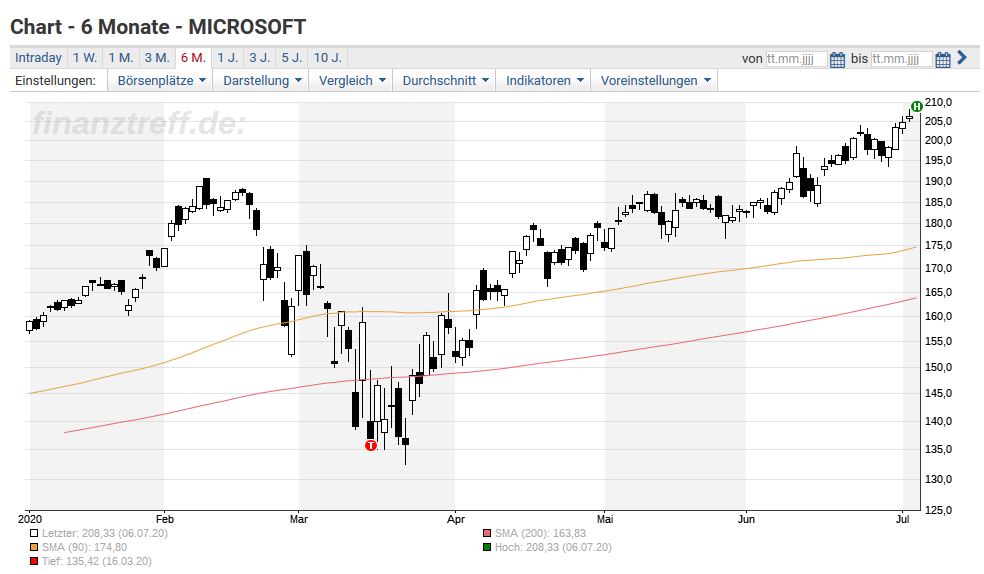Click the '2020' x-axis label
The height and width of the screenshot is (574, 984).
pos(29,519)
